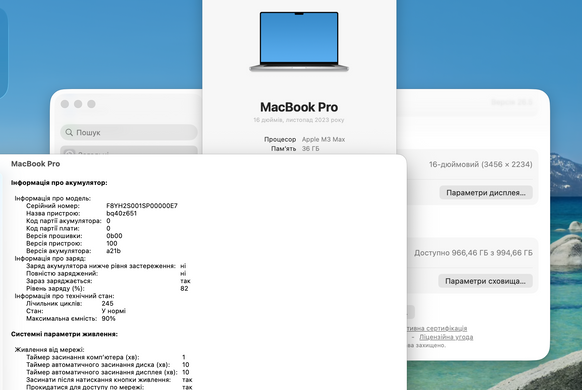Screen dimensions: 582x390
Task: Click the Серійний номер label
Action: (53, 206)
